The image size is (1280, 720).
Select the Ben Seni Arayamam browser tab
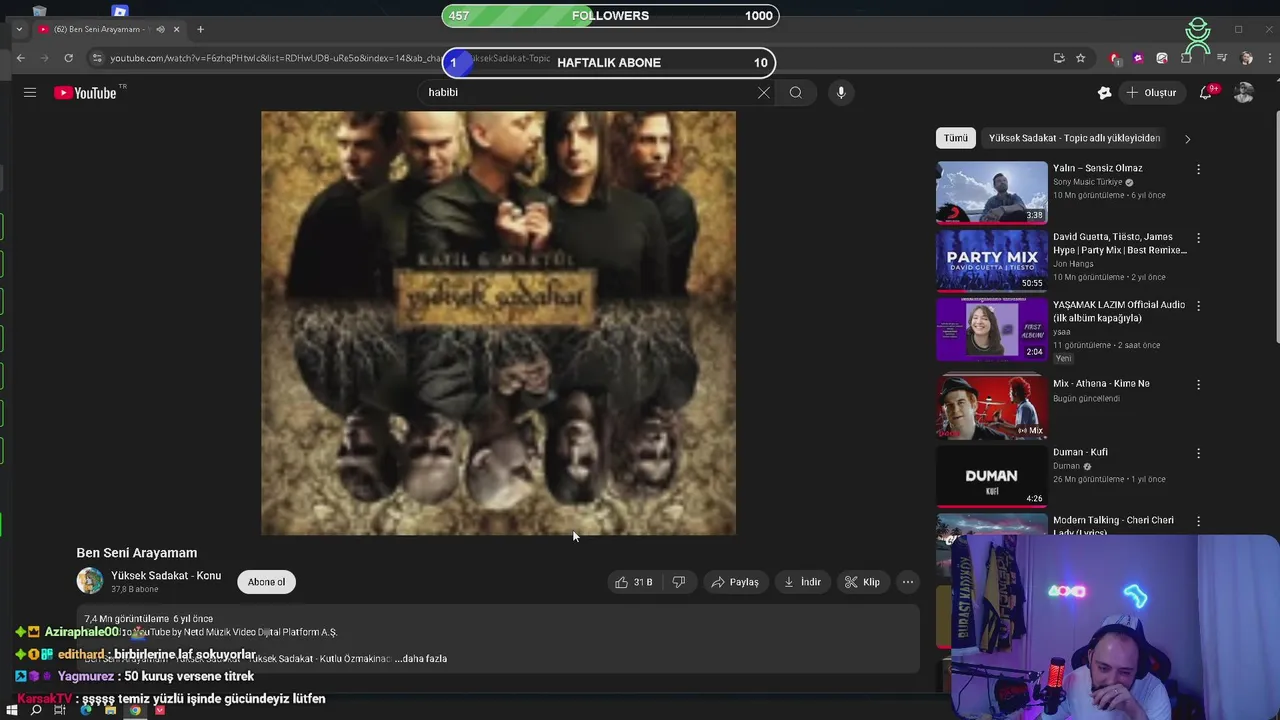coord(109,29)
